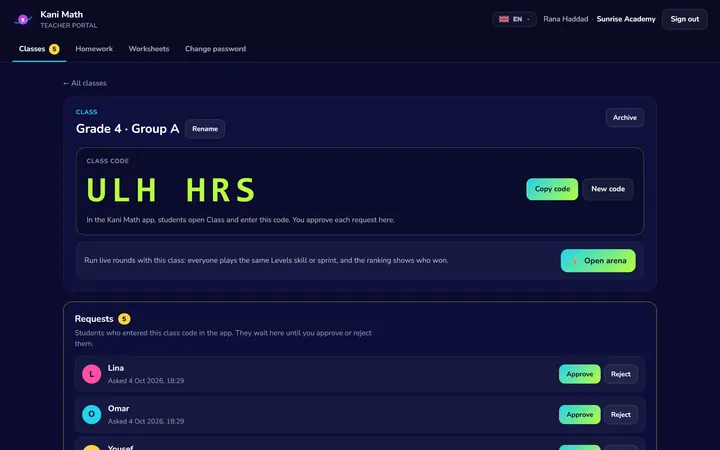720x450 pixels.
Task: Approve Omar's join request
Action: coord(579,415)
